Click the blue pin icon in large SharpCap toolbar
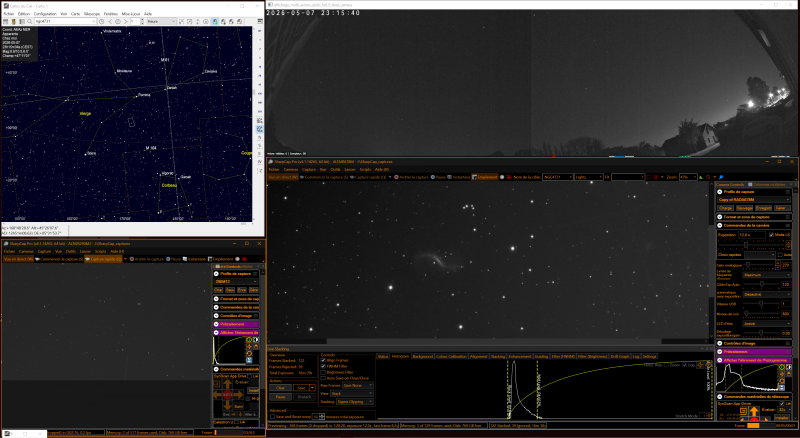The image size is (800, 438). 721,177
